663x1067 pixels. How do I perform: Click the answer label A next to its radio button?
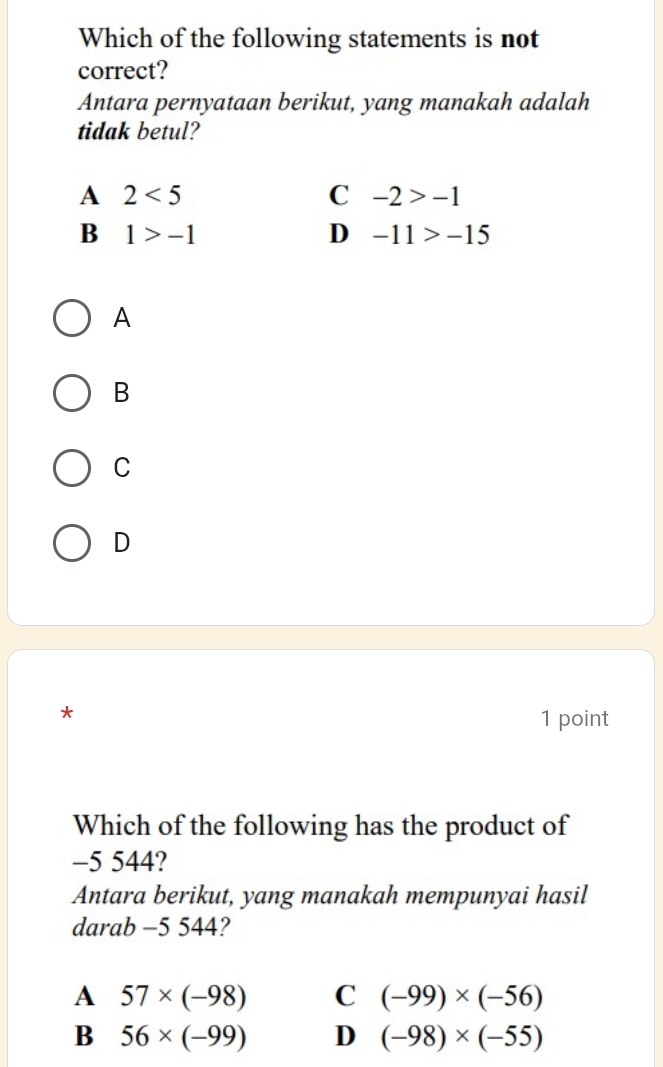(120, 318)
